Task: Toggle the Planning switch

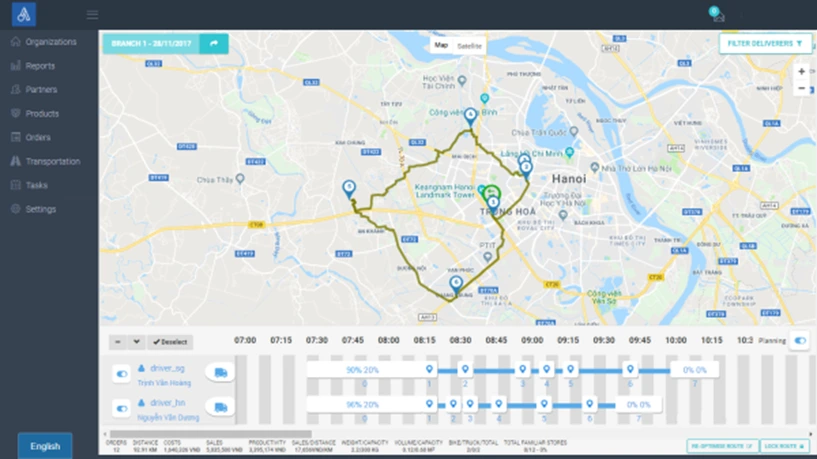Action: coord(800,341)
